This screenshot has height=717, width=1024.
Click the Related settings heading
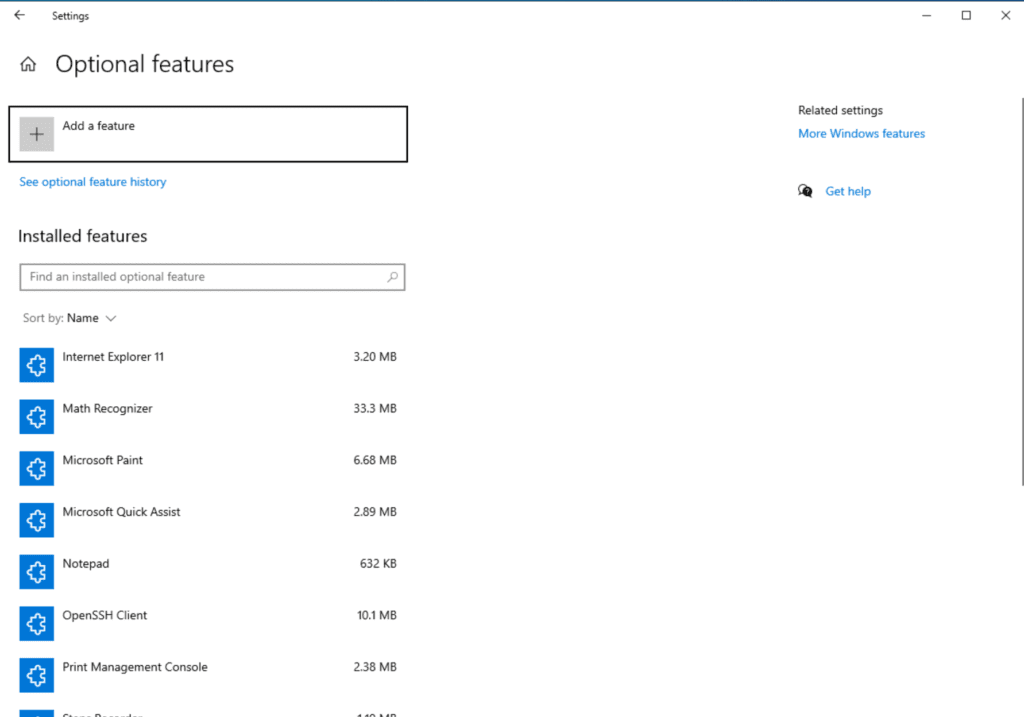840,110
